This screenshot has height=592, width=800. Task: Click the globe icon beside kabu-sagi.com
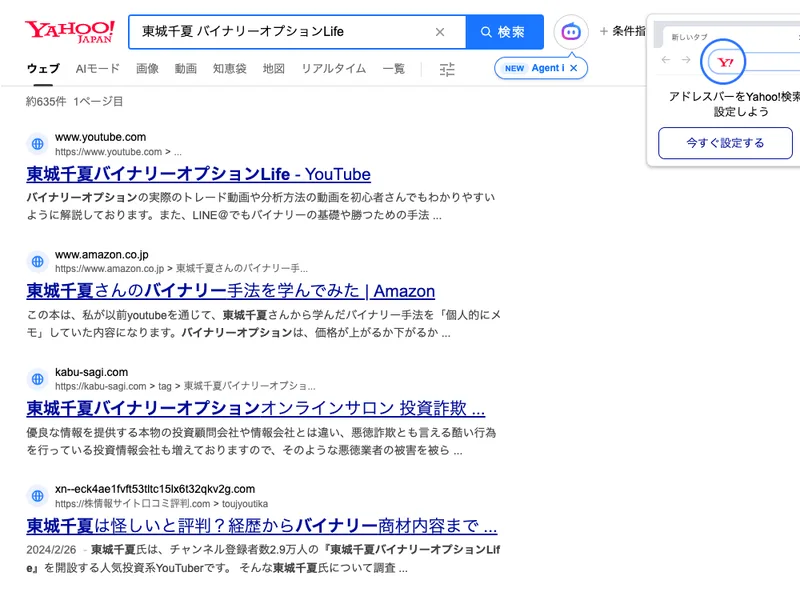[x=38, y=379]
